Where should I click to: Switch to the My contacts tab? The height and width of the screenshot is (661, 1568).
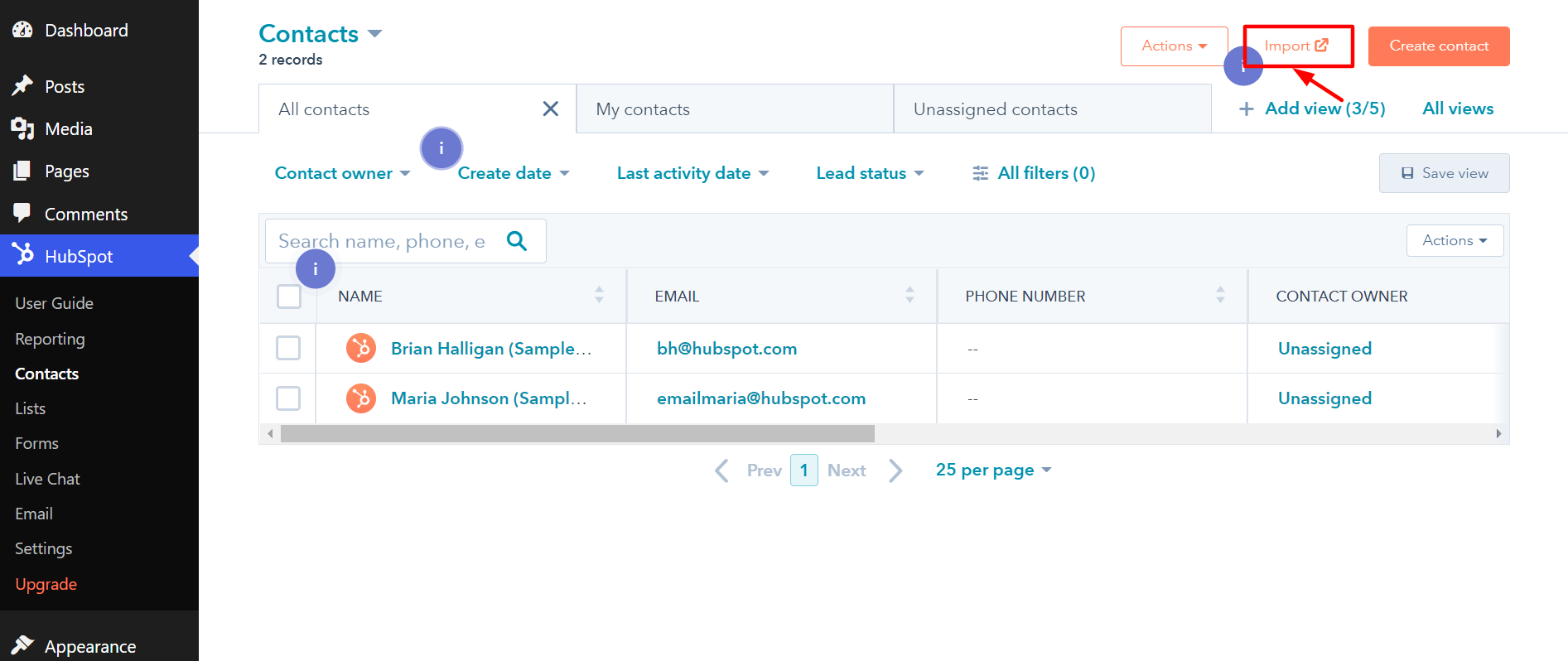coord(735,109)
